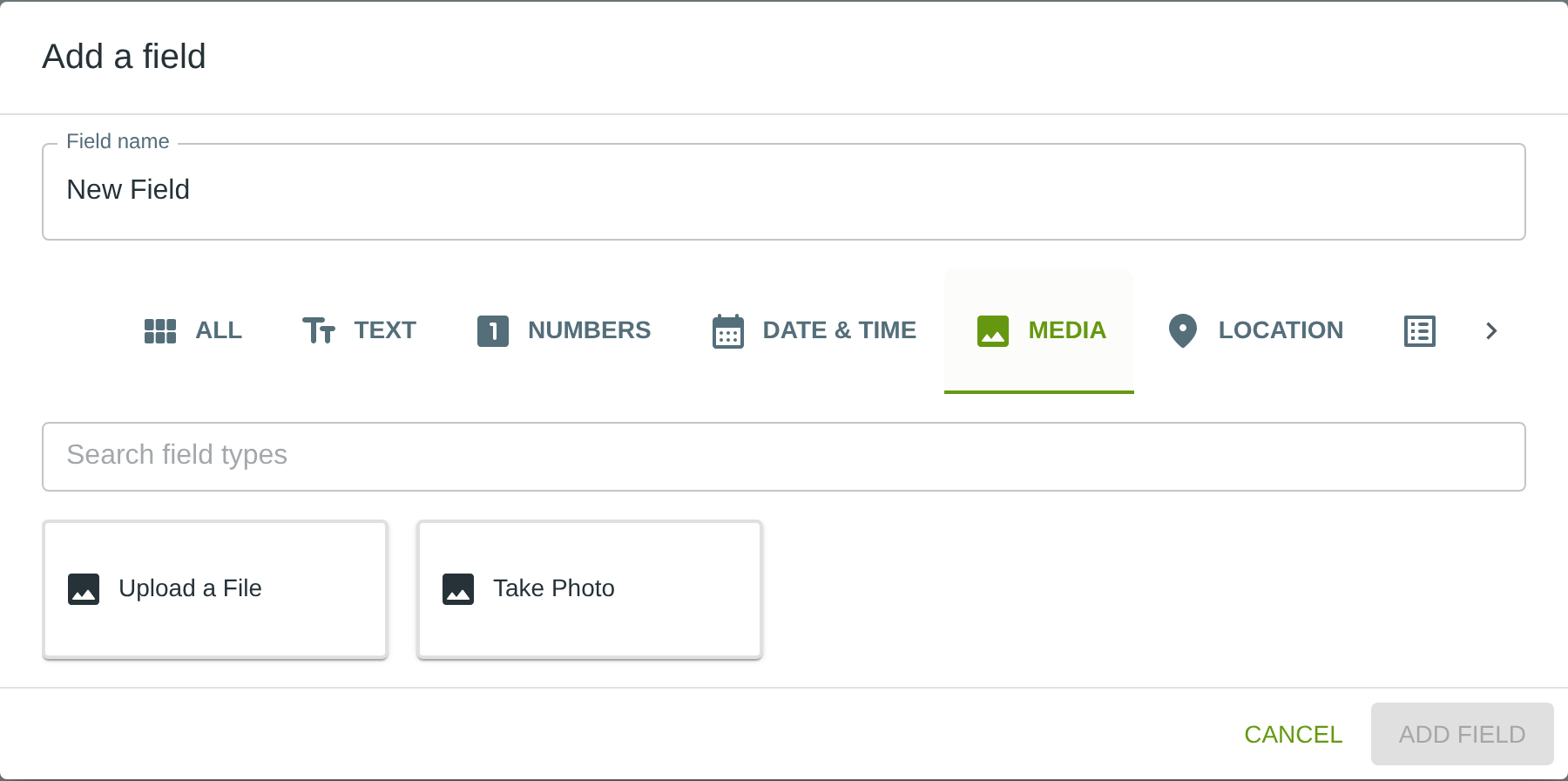This screenshot has height=781, width=1568.
Task: Click the Text type icon
Action: (x=319, y=331)
